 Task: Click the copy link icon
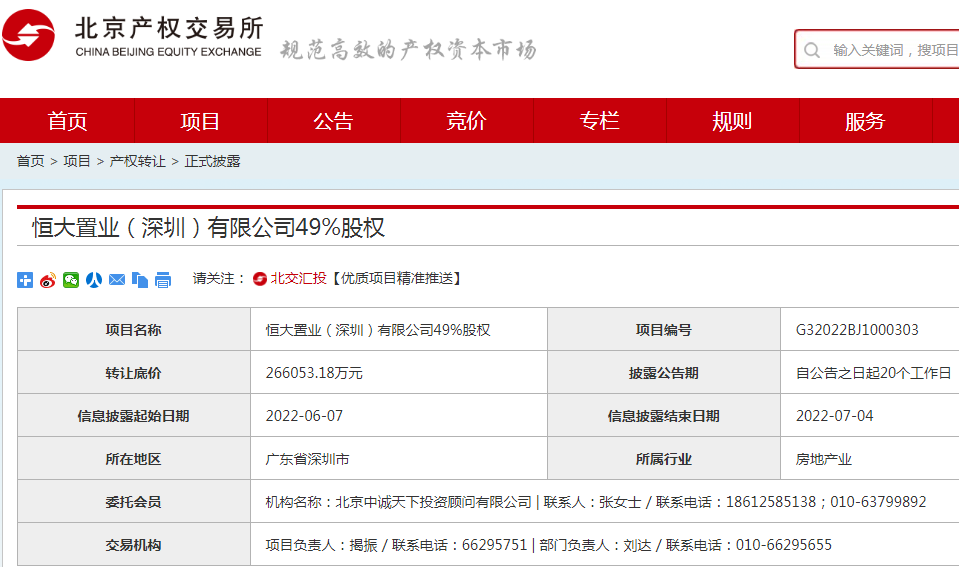tap(139, 280)
